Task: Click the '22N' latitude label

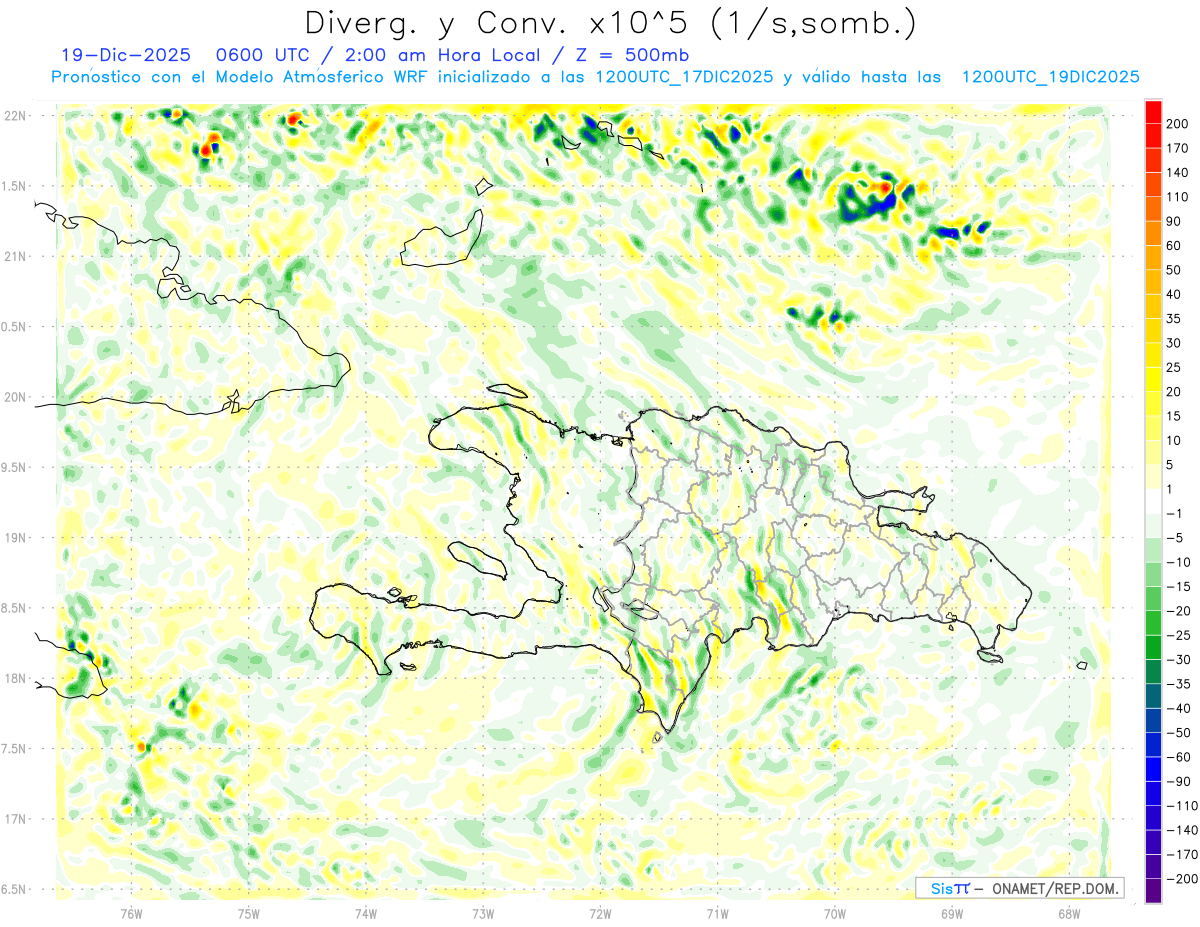Action: click(15, 116)
